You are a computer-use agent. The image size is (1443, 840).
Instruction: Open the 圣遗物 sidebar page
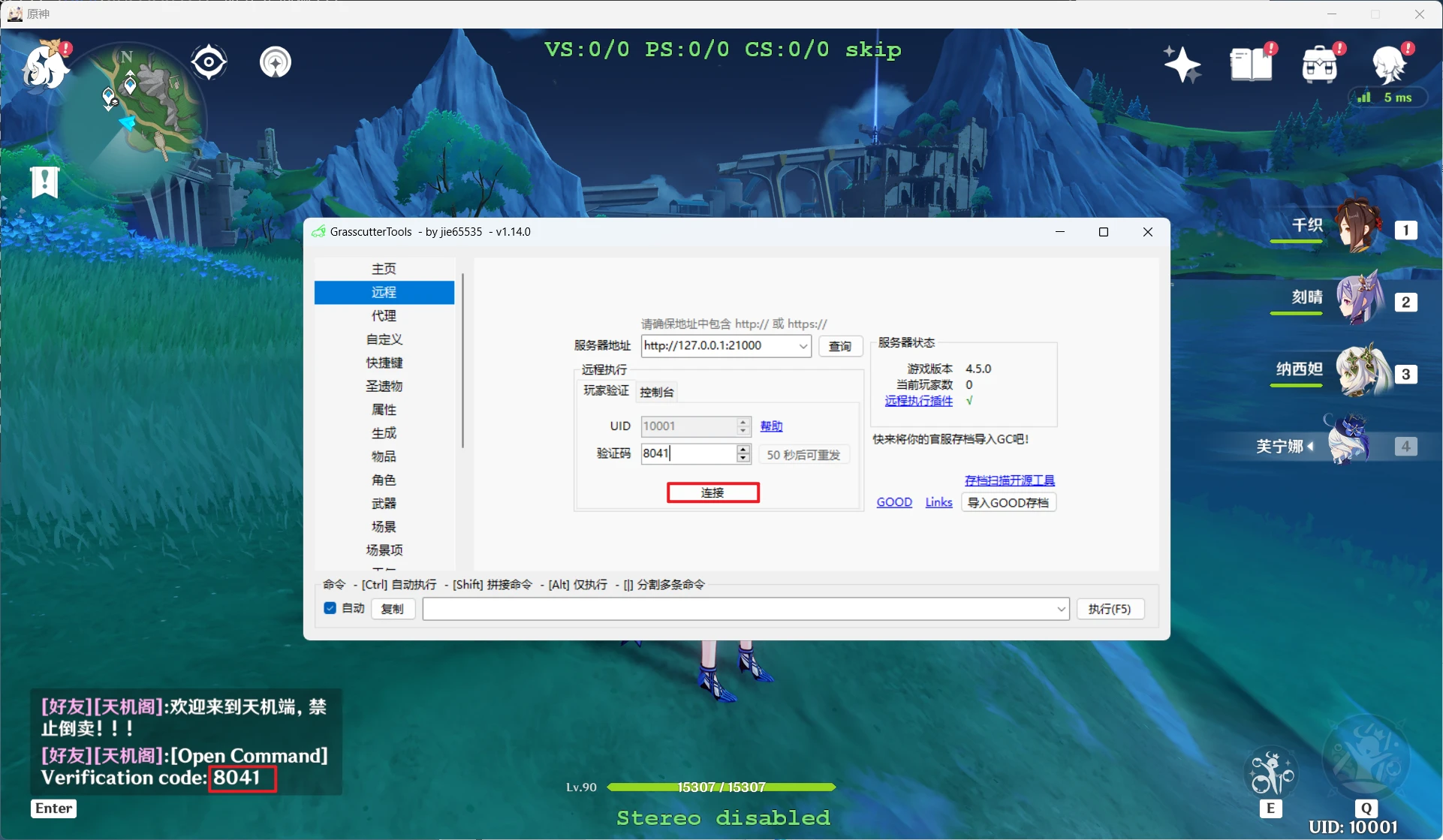[384, 386]
